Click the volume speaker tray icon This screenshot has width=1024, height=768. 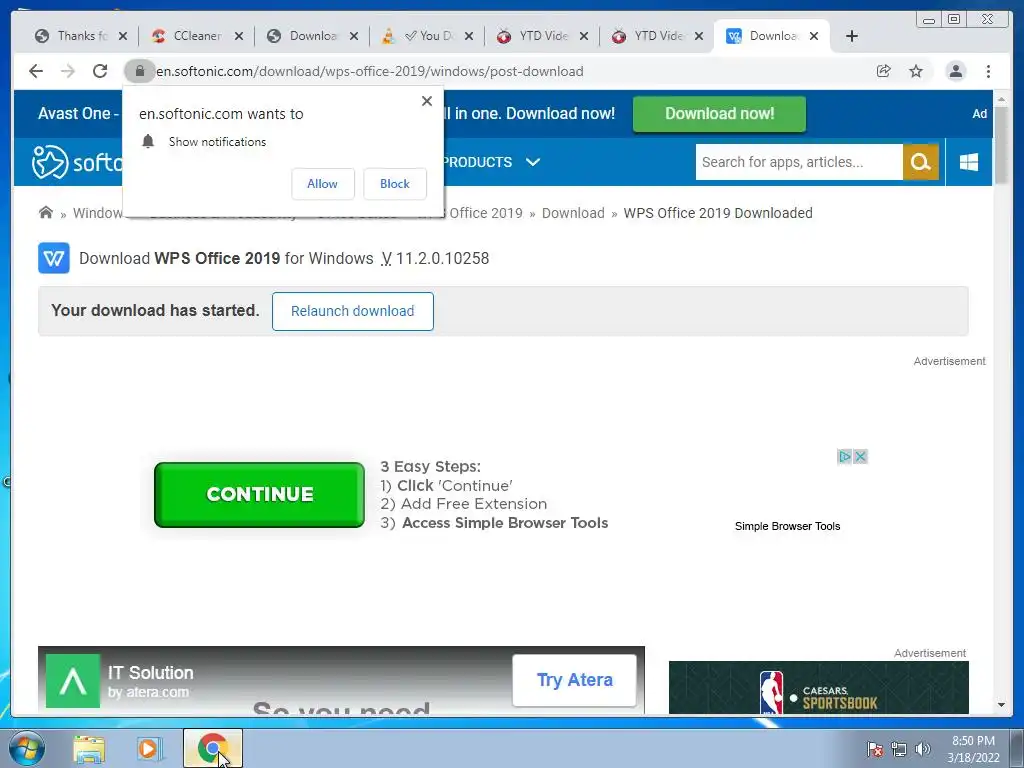pyautogui.click(x=922, y=749)
